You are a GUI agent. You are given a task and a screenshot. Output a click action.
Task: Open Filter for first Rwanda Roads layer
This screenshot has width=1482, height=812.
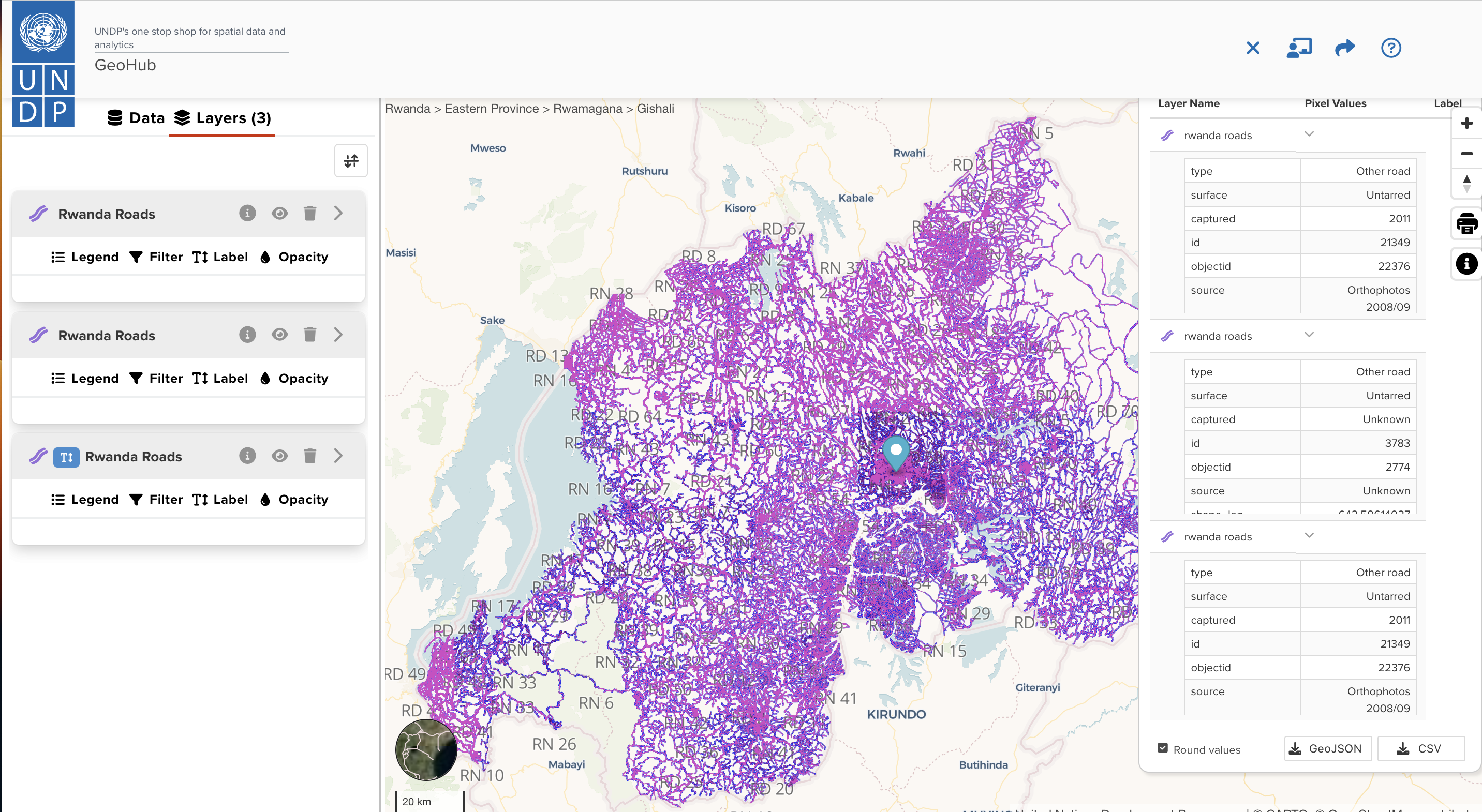click(x=156, y=257)
